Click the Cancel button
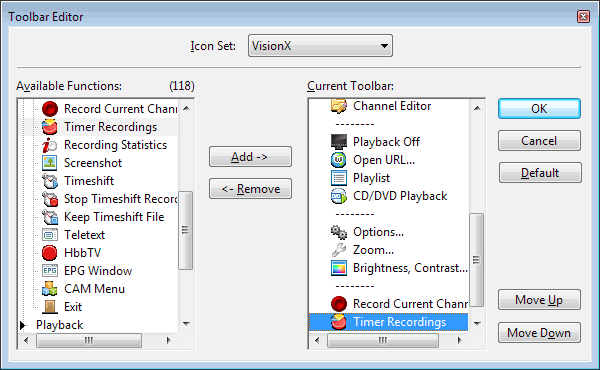Image resolution: width=600 pixels, height=370 pixels. click(x=539, y=141)
